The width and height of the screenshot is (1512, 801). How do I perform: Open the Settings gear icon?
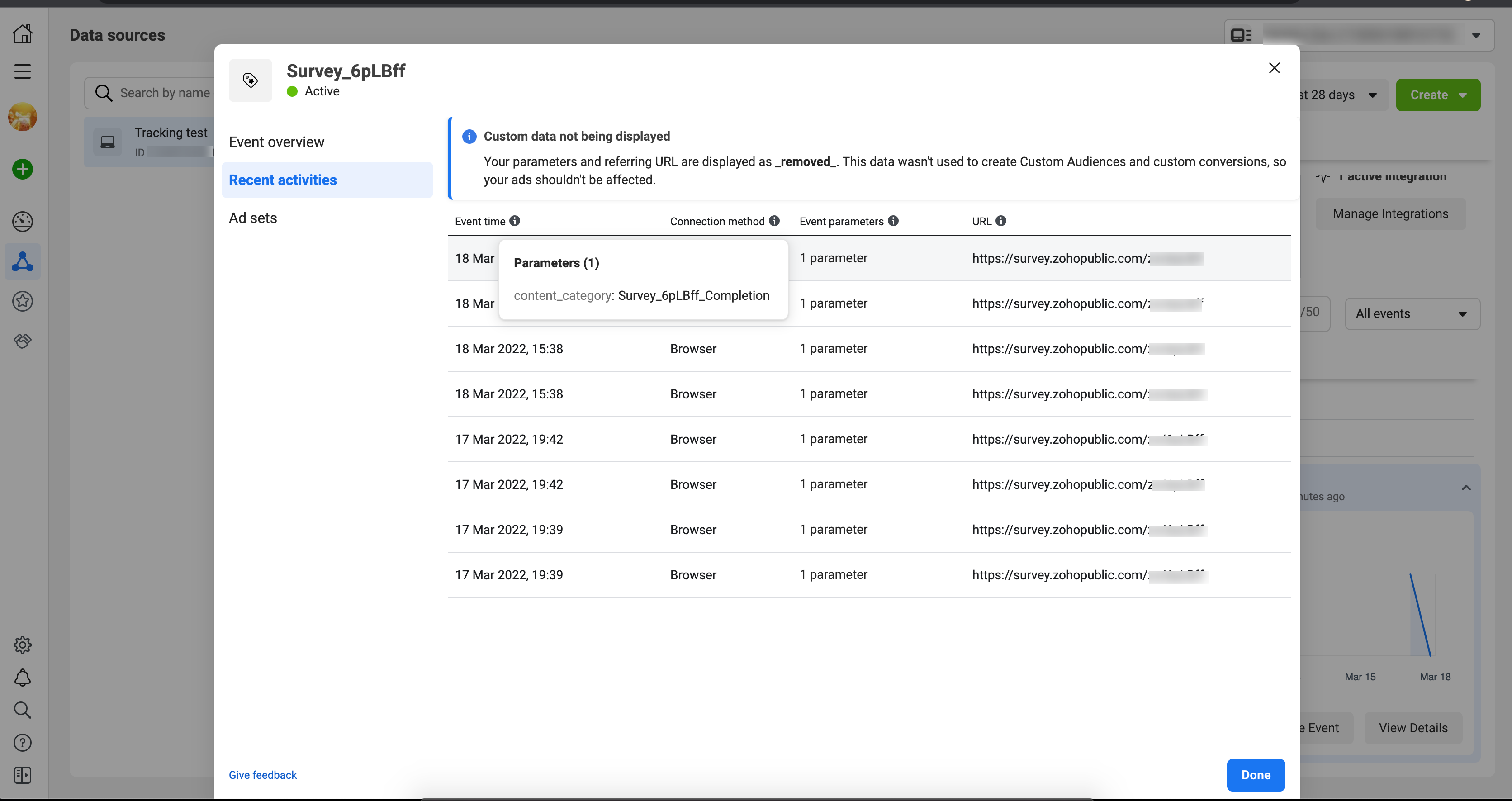(x=22, y=645)
